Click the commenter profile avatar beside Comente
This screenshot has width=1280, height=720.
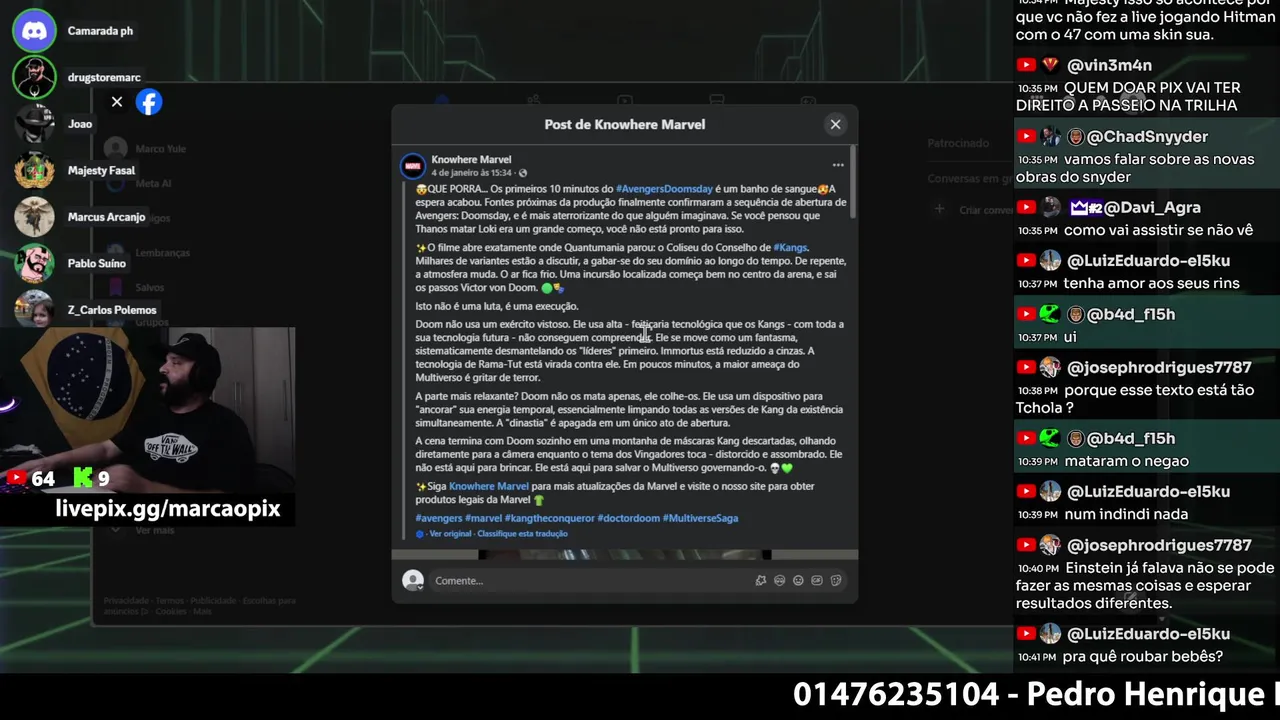pyautogui.click(x=413, y=580)
